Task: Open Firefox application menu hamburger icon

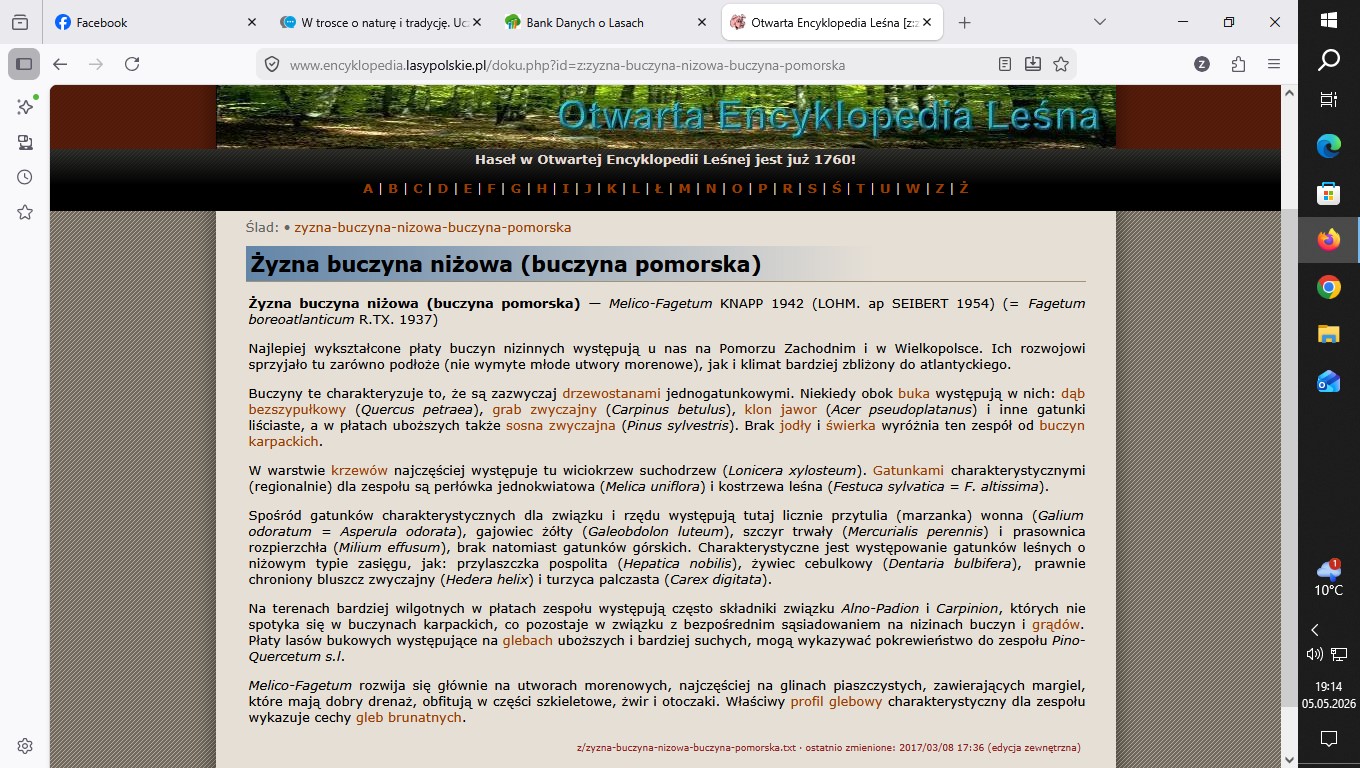Action: 1274,64
